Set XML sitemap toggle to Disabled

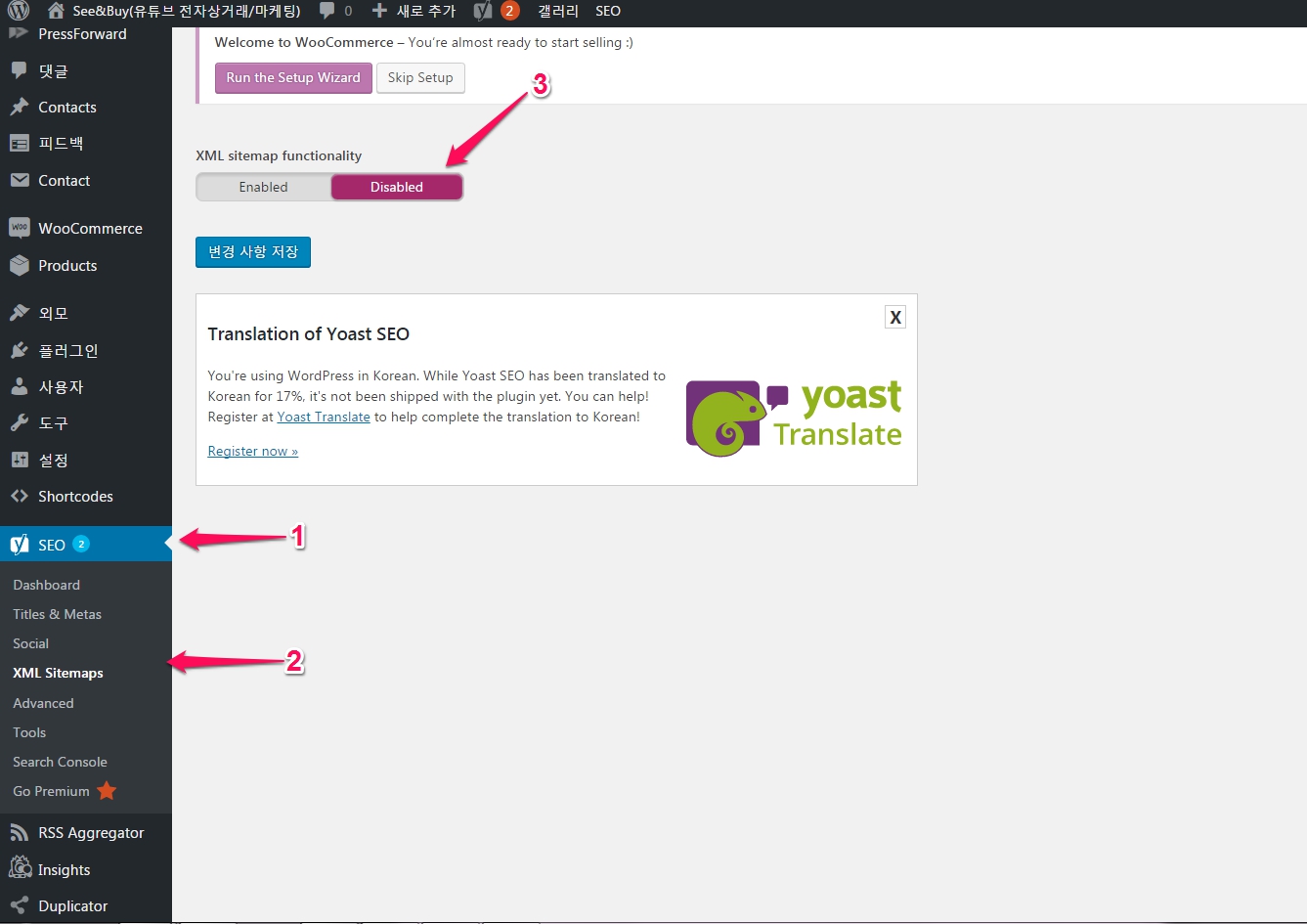tap(396, 188)
